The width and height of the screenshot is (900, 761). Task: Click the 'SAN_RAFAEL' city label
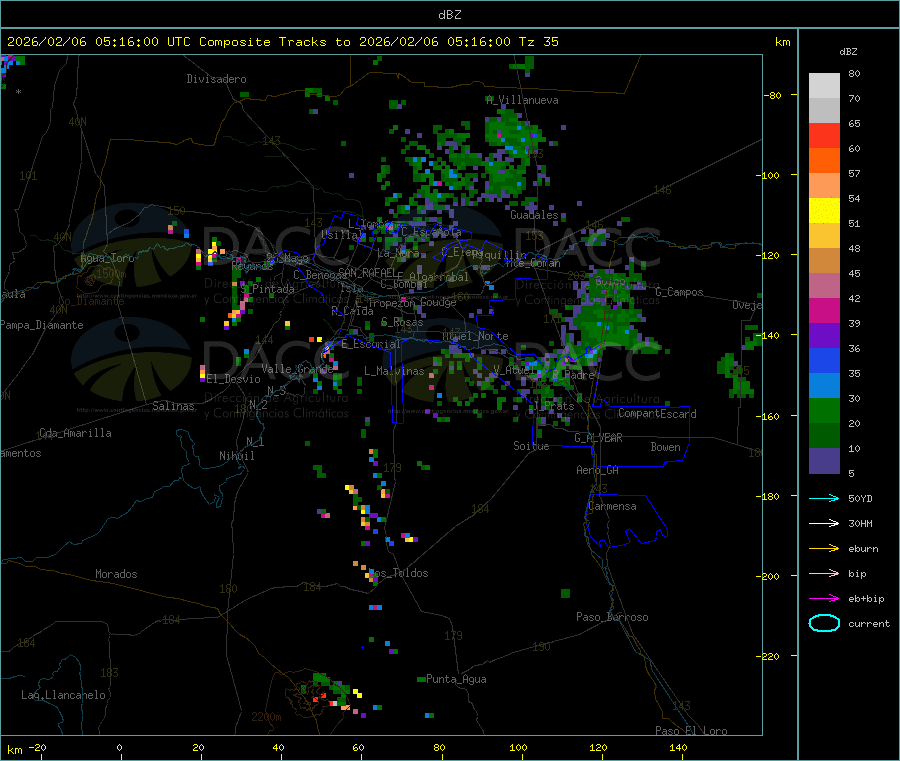coord(367,272)
